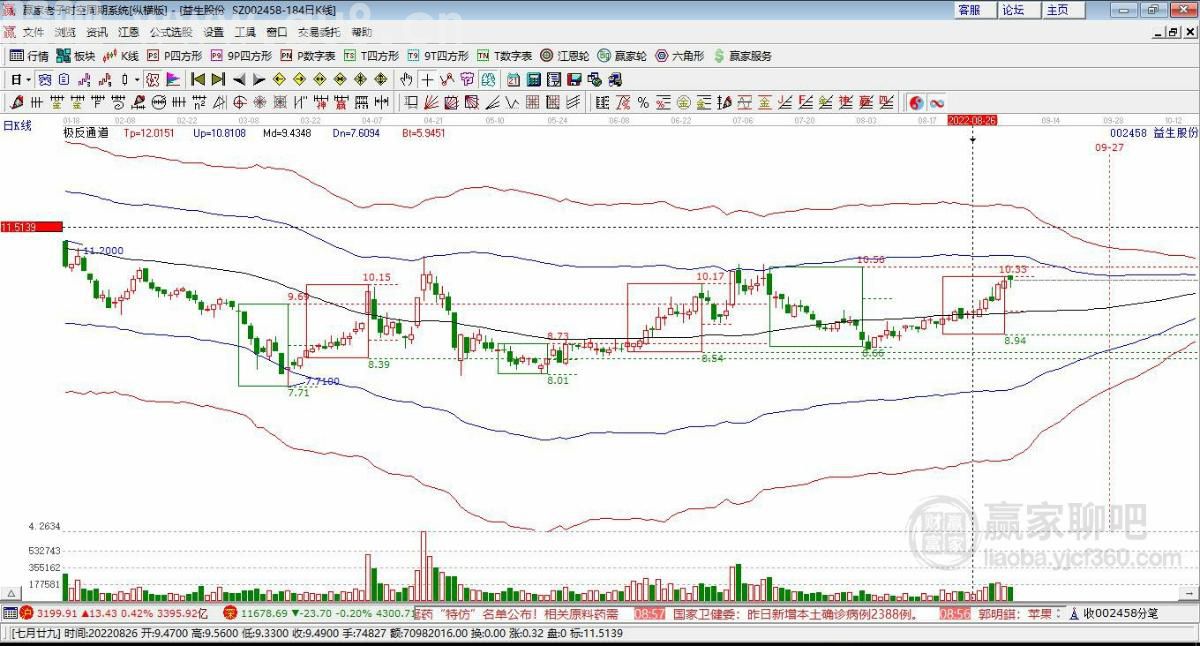Open the 公式选股 menu
This screenshot has height=646, width=1200.
[172, 33]
